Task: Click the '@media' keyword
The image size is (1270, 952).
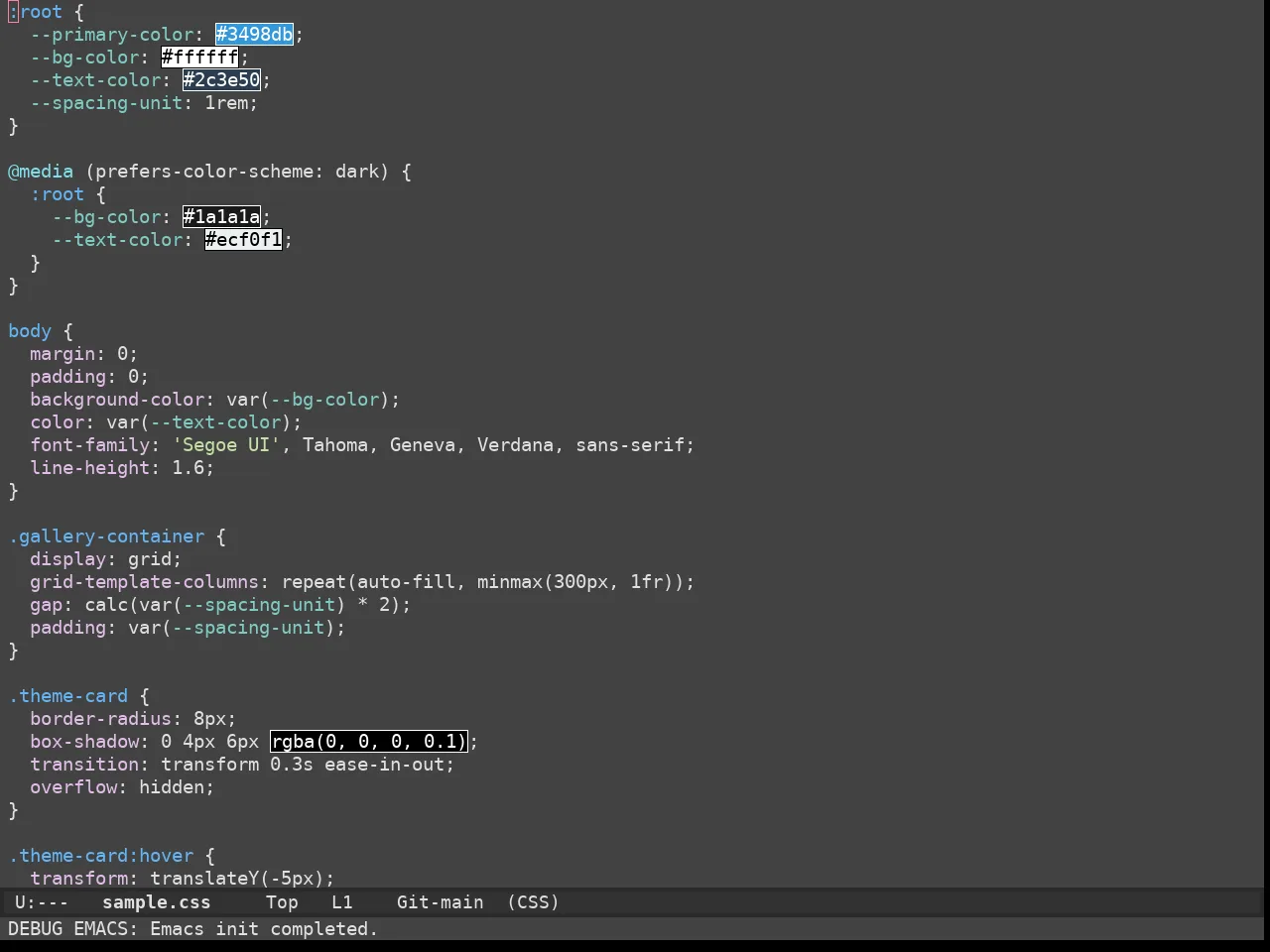Action: tap(41, 172)
